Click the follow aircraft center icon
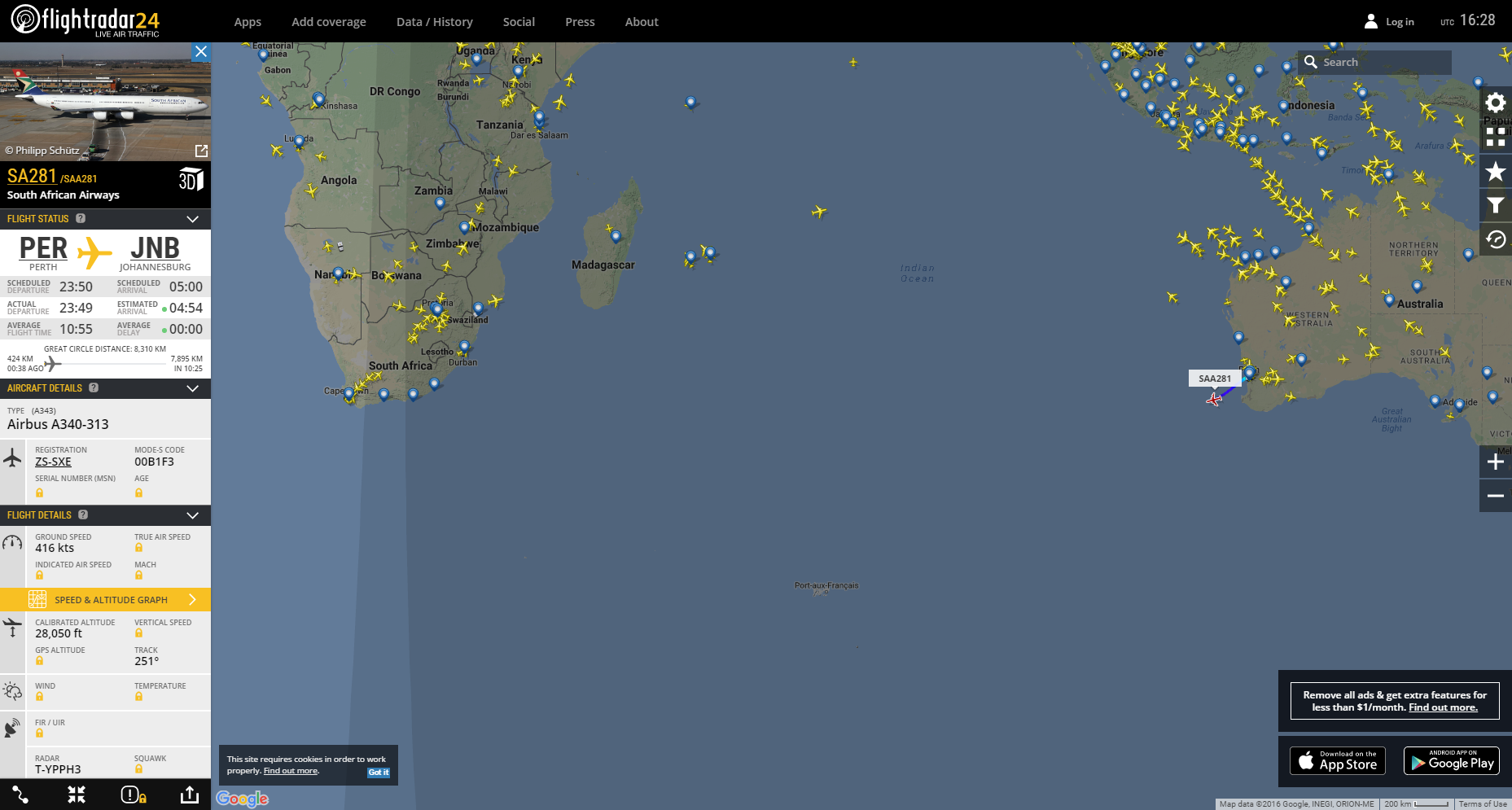This screenshot has height=810, width=1512. [x=77, y=795]
